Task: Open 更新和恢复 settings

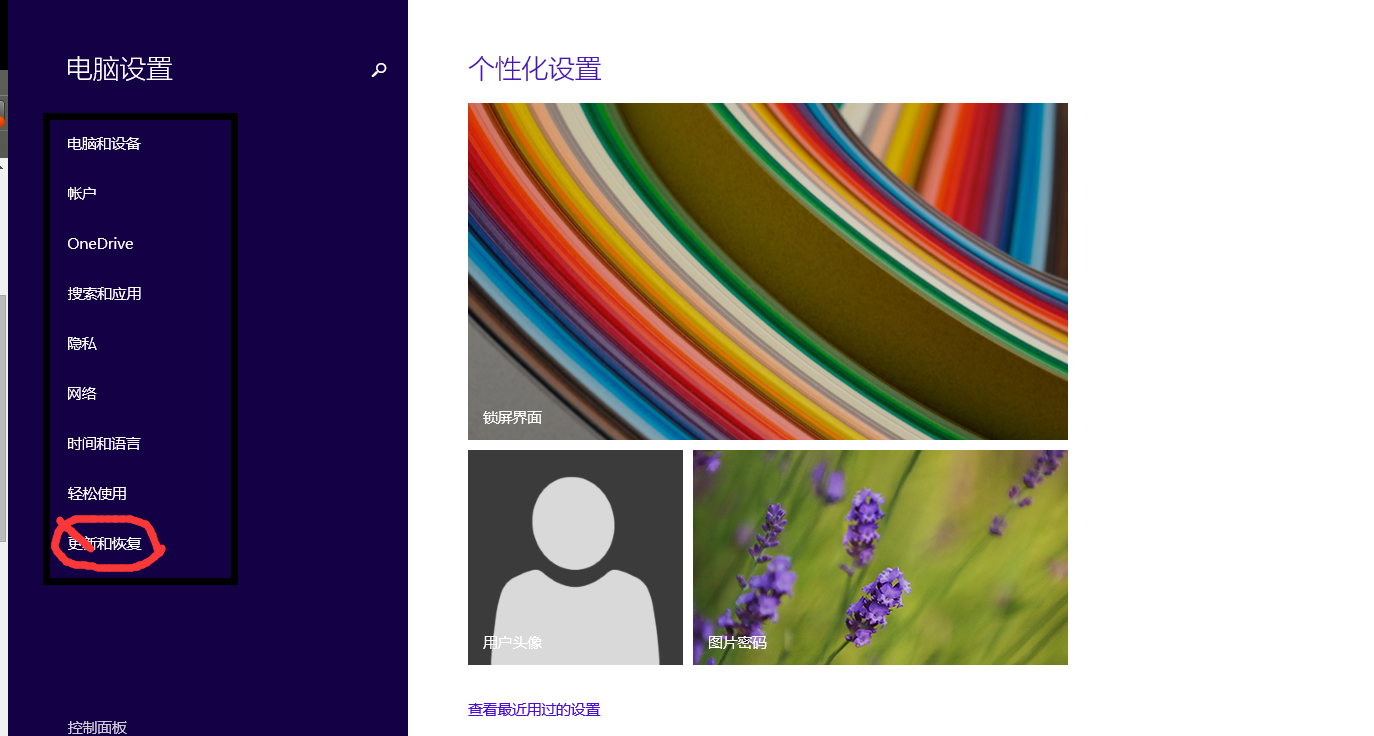Action: click(104, 544)
